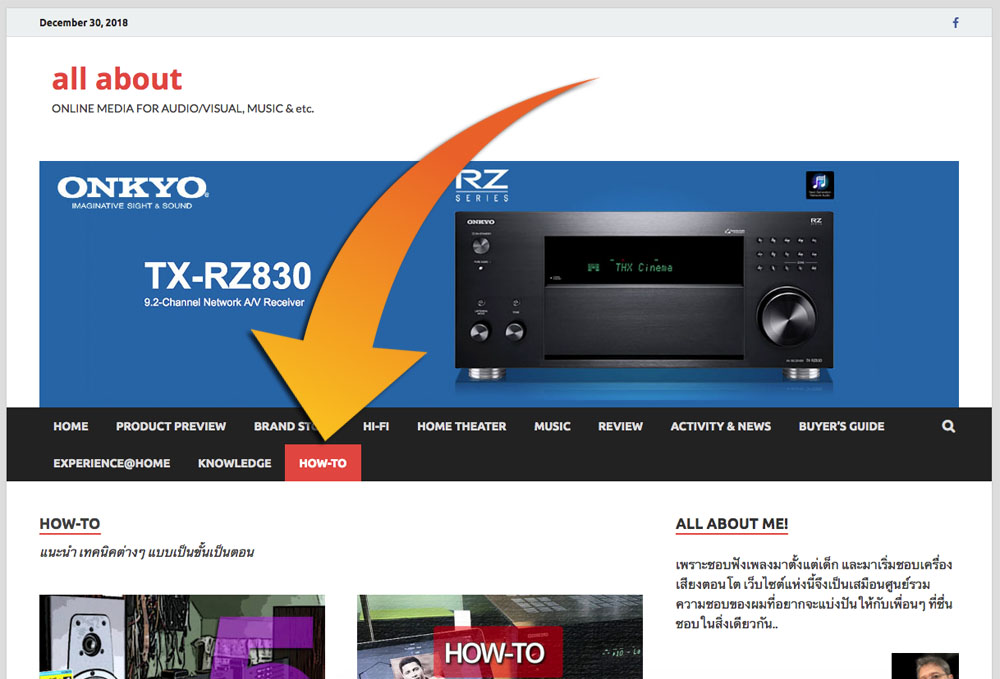Viewport: 1000px width, 679px height.
Task: Select the EXPERIENCE@HOME menu item
Action: coord(112,463)
